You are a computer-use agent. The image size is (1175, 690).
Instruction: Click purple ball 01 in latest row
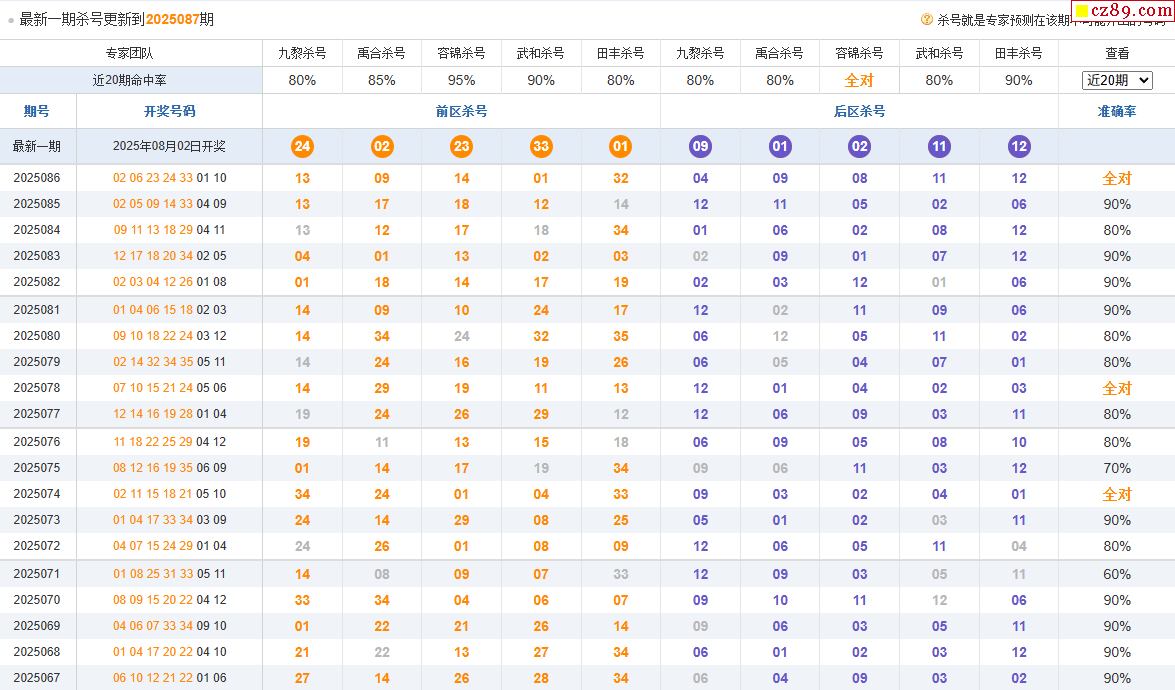point(780,146)
